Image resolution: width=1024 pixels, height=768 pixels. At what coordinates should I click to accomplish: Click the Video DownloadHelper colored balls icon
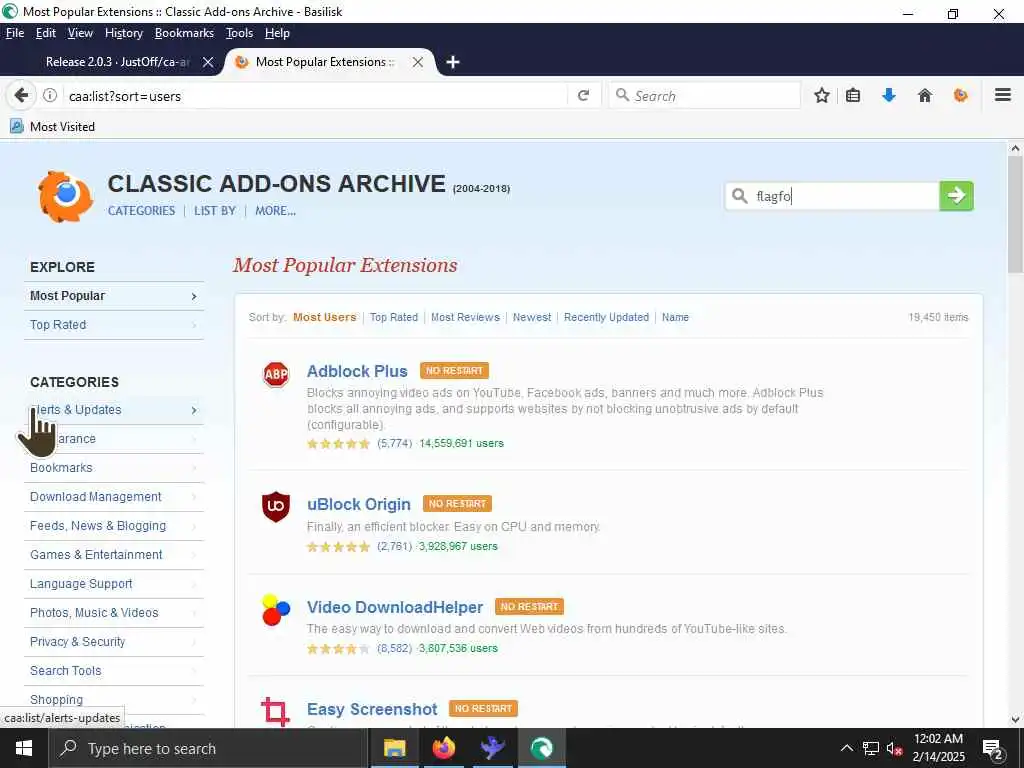point(276,609)
